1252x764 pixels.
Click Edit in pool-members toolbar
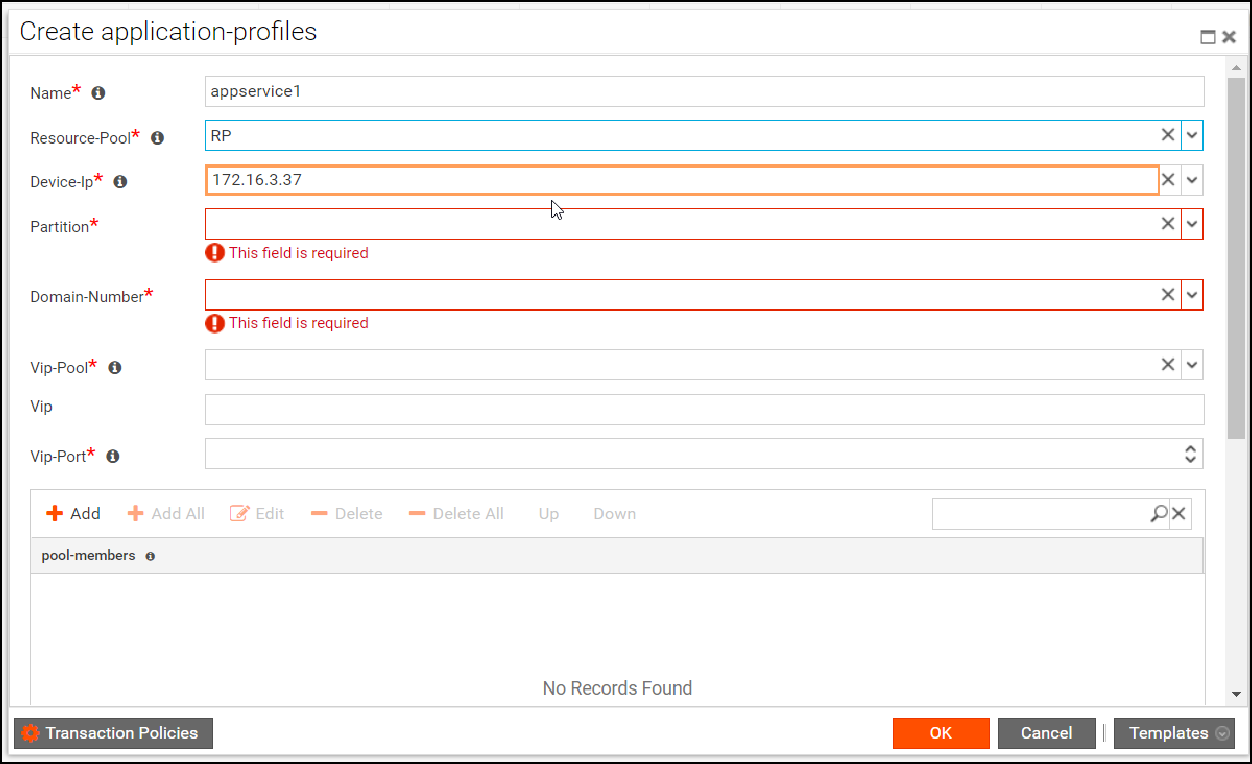click(x=257, y=513)
